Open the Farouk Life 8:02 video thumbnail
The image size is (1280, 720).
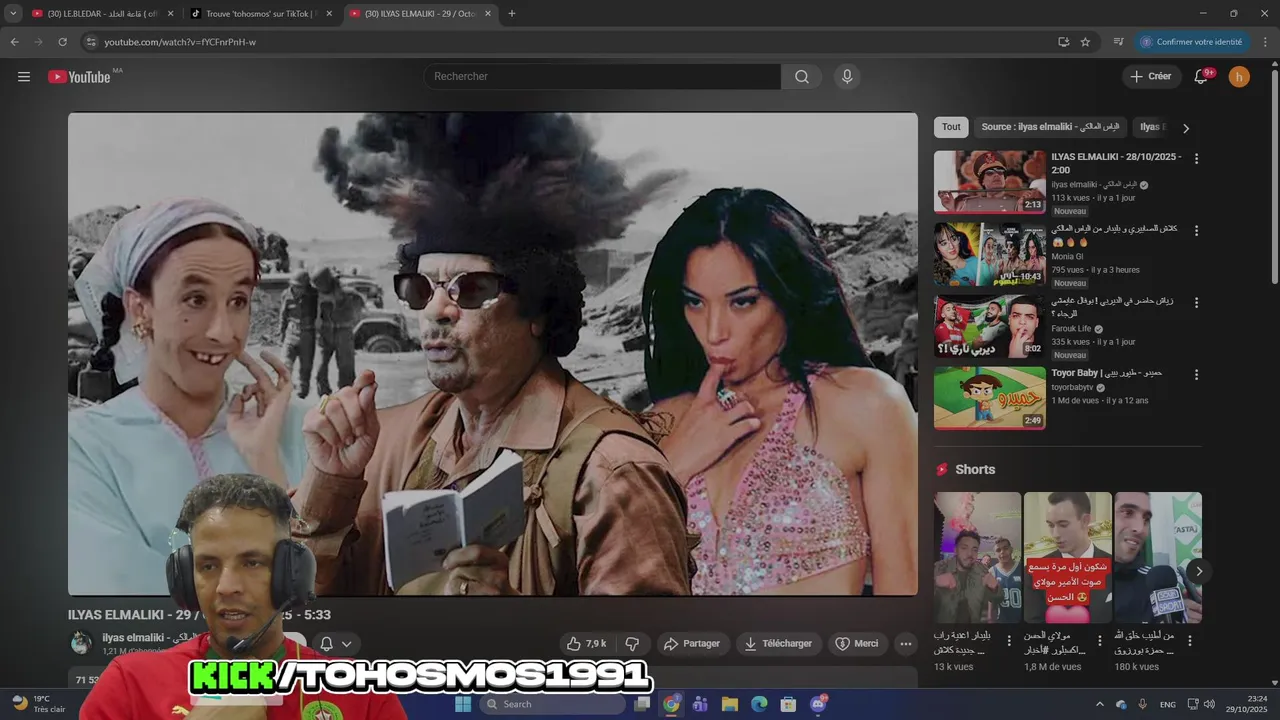point(990,326)
